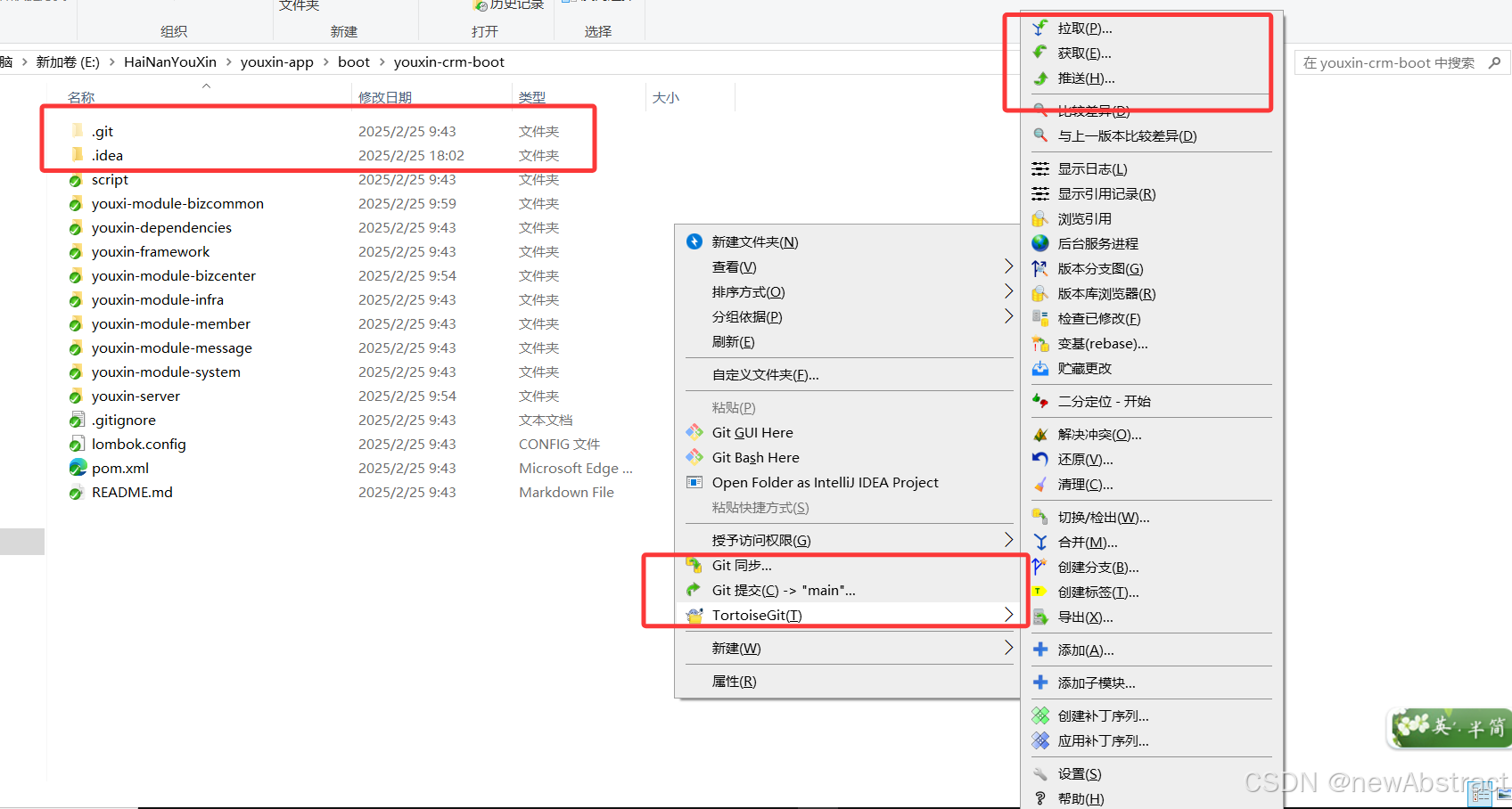Open TortoiseGit 设置 settings
Image resolution: width=1512 pixels, height=809 pixels.
click(x=1080, y=773)
